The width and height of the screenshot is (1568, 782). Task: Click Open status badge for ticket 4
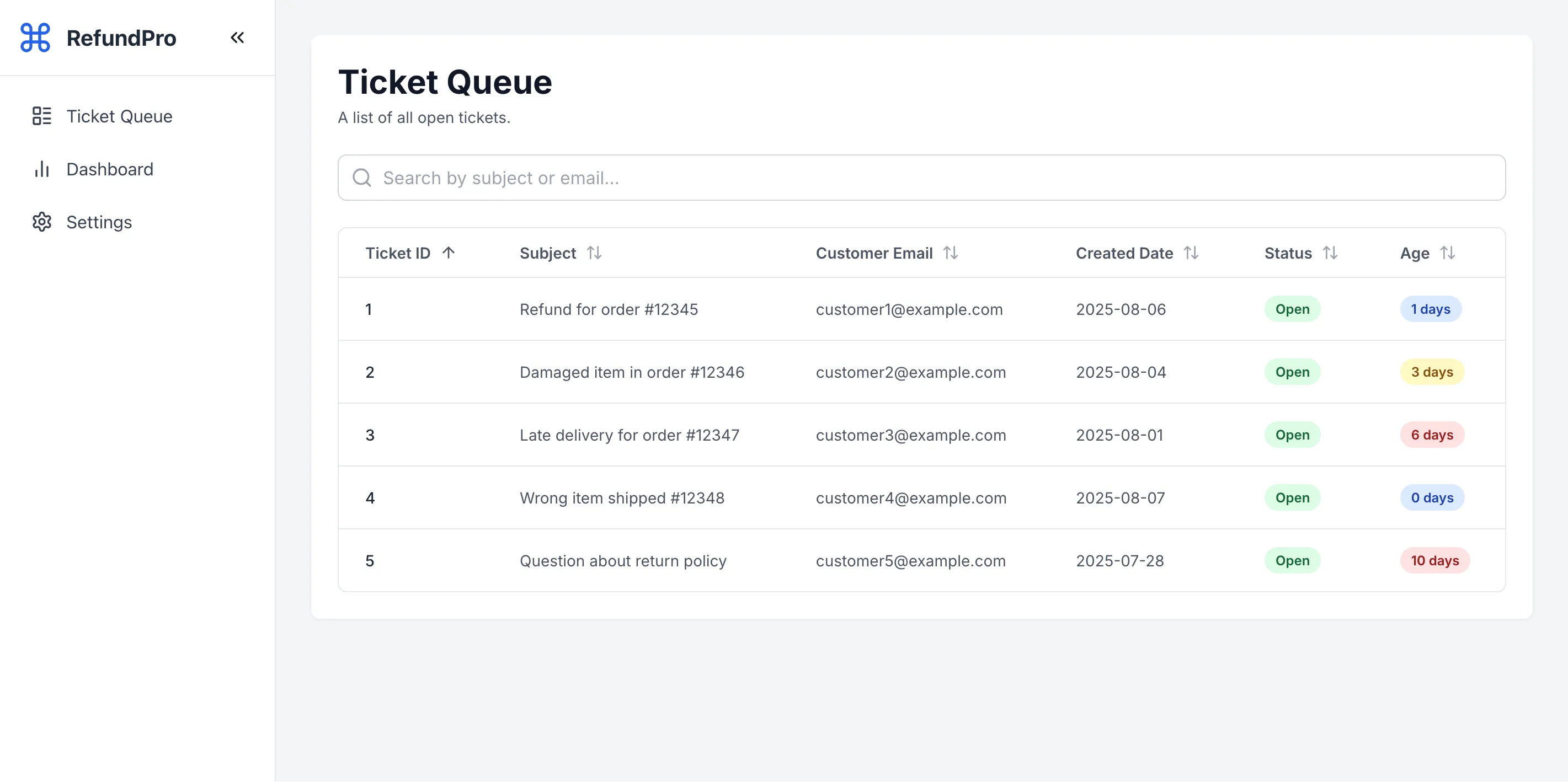pyautogui.click(x=1292, y=498)
